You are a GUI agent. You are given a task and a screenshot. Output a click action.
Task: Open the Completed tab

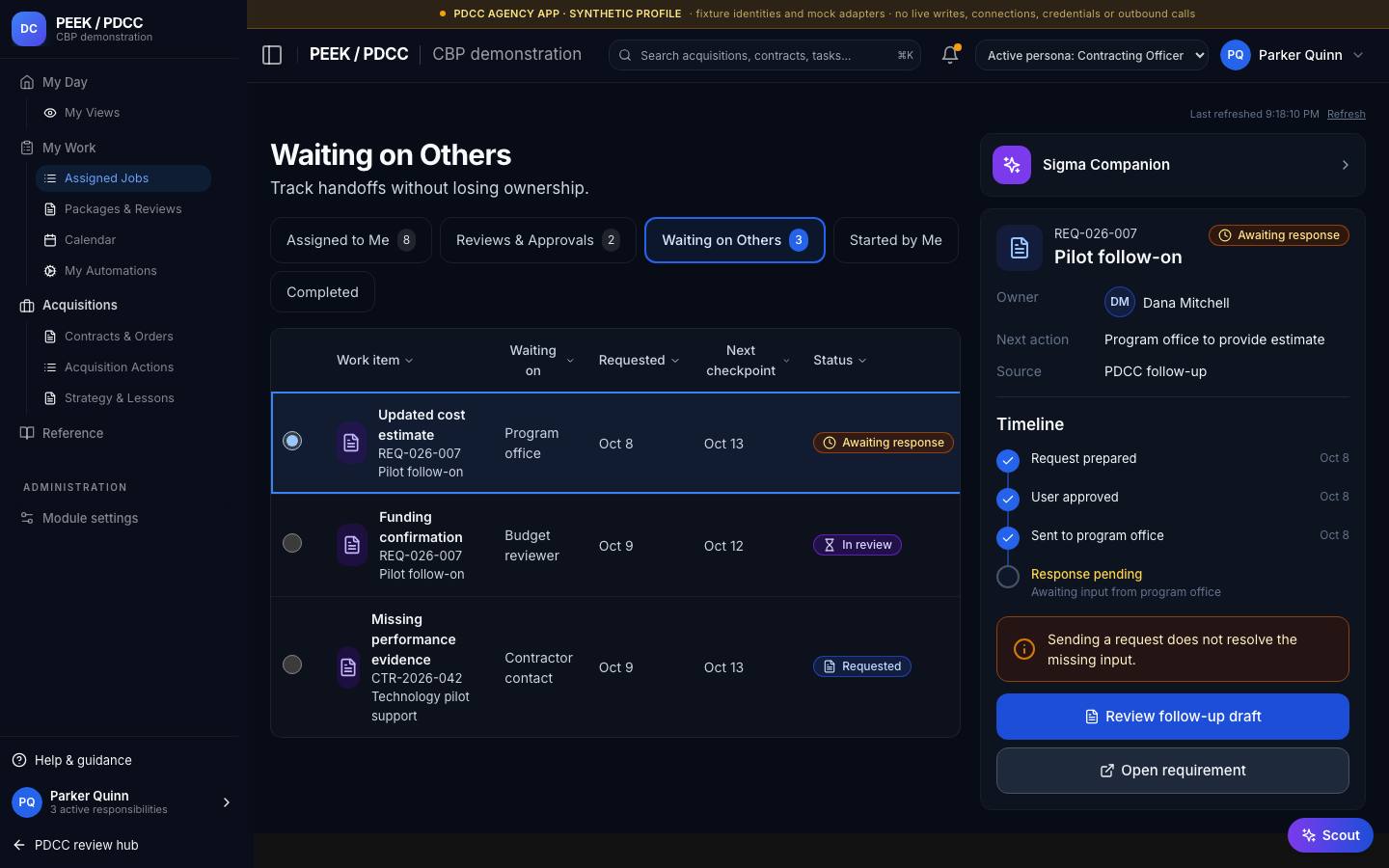pos(322,292)
